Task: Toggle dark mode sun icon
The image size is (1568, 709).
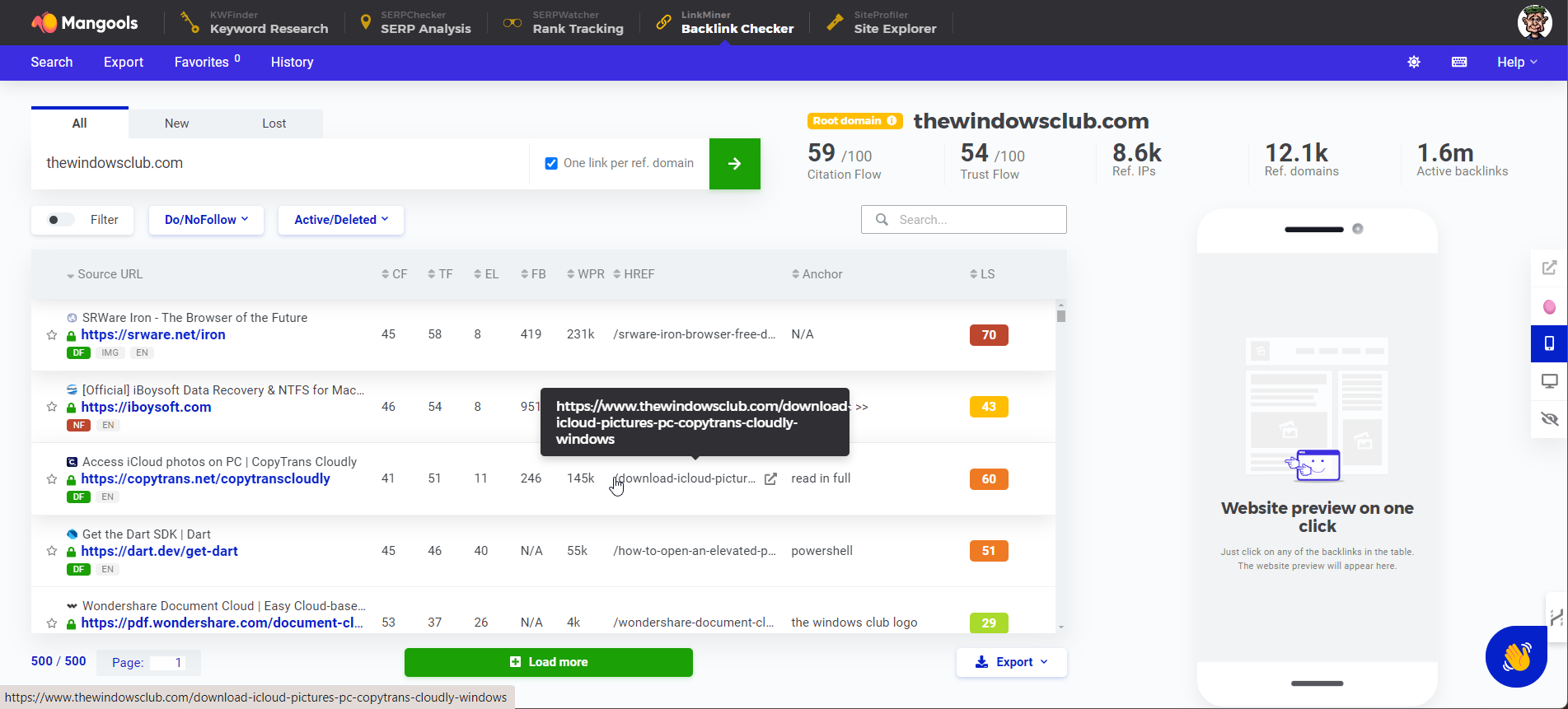Action: [x=1414, y=63]
